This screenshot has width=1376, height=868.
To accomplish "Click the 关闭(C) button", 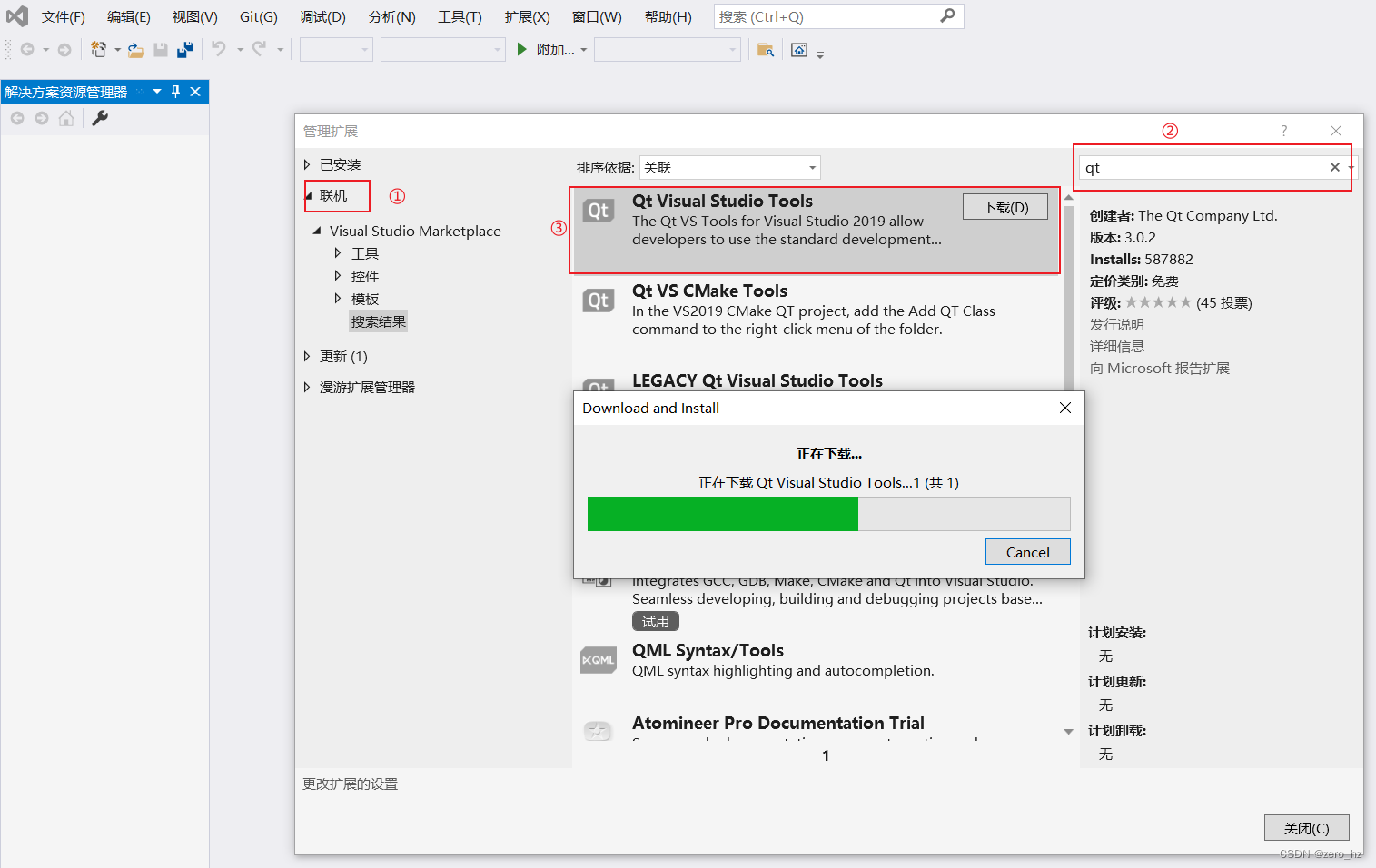I will tap(1307, 828).
